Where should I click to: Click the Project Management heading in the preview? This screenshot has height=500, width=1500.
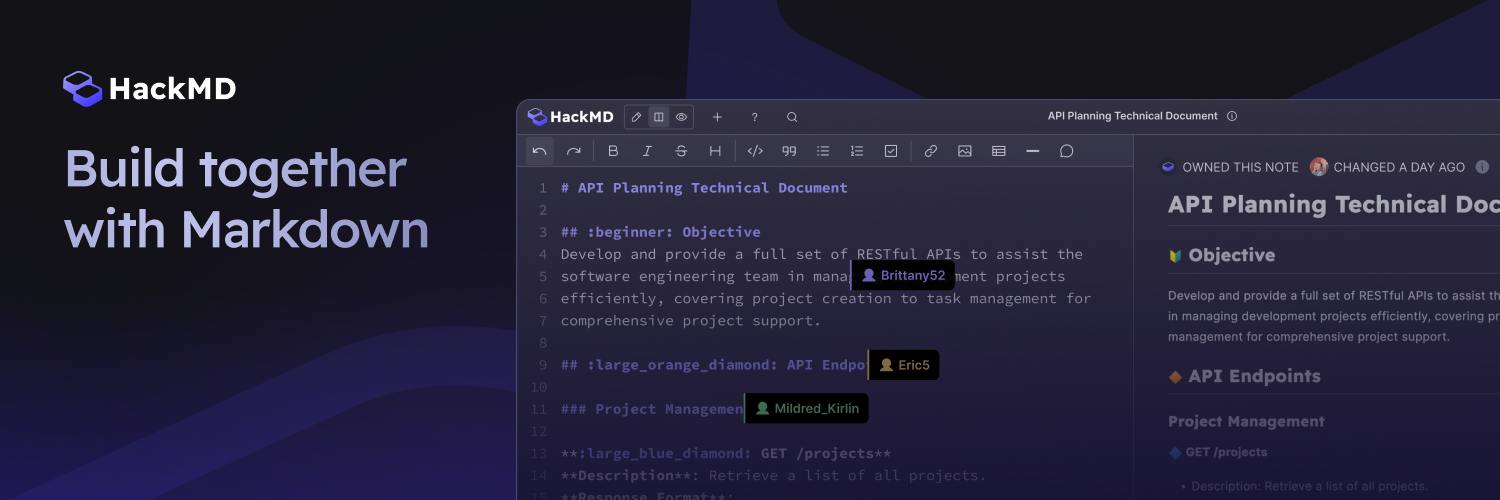(x=1246, y=422)
